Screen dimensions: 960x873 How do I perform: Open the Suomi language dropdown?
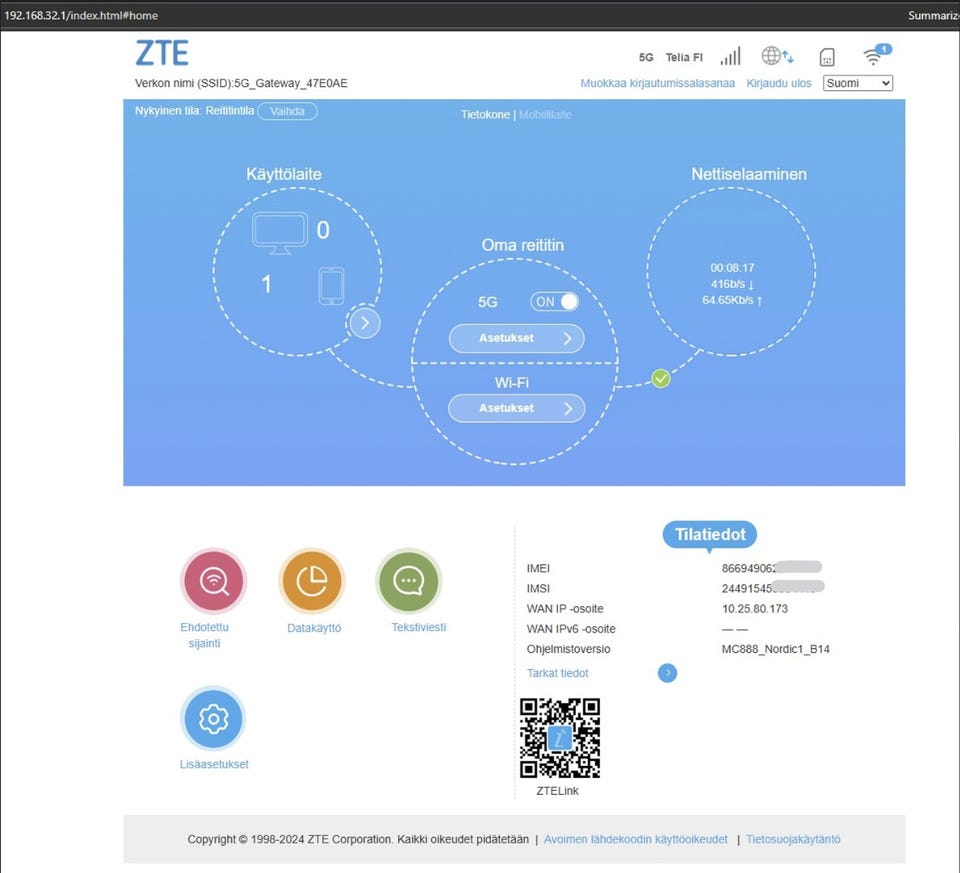pos(858,83)
